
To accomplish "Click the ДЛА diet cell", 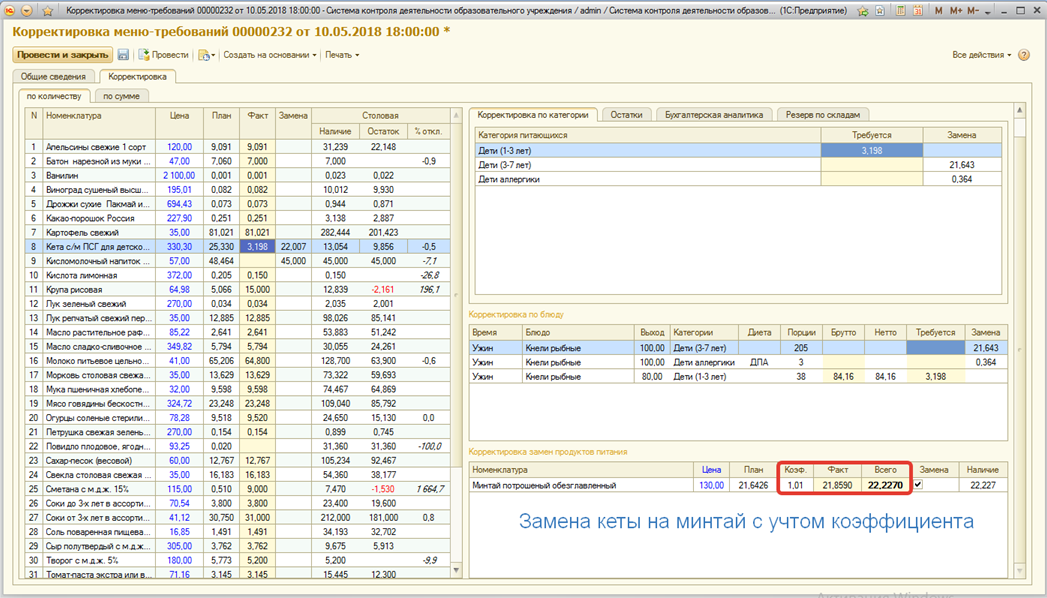I will click(x=759, y=362).
